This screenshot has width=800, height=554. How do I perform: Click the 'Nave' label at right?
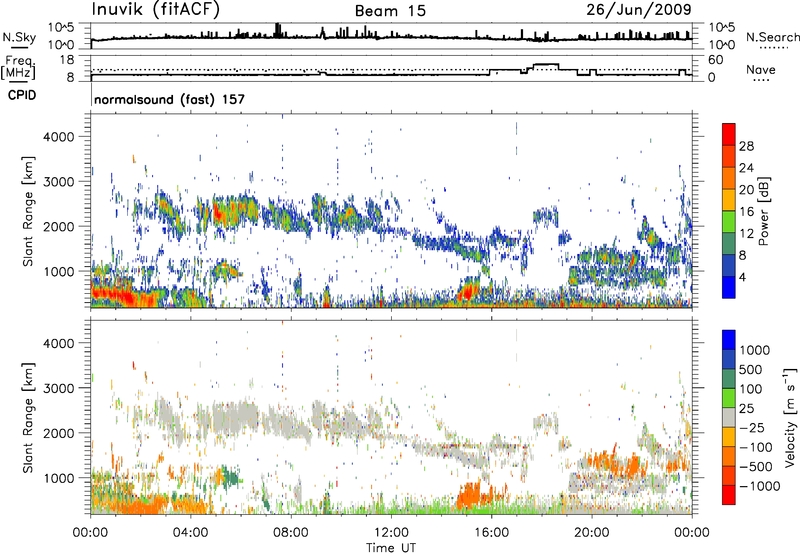click(x=761, y=70)
